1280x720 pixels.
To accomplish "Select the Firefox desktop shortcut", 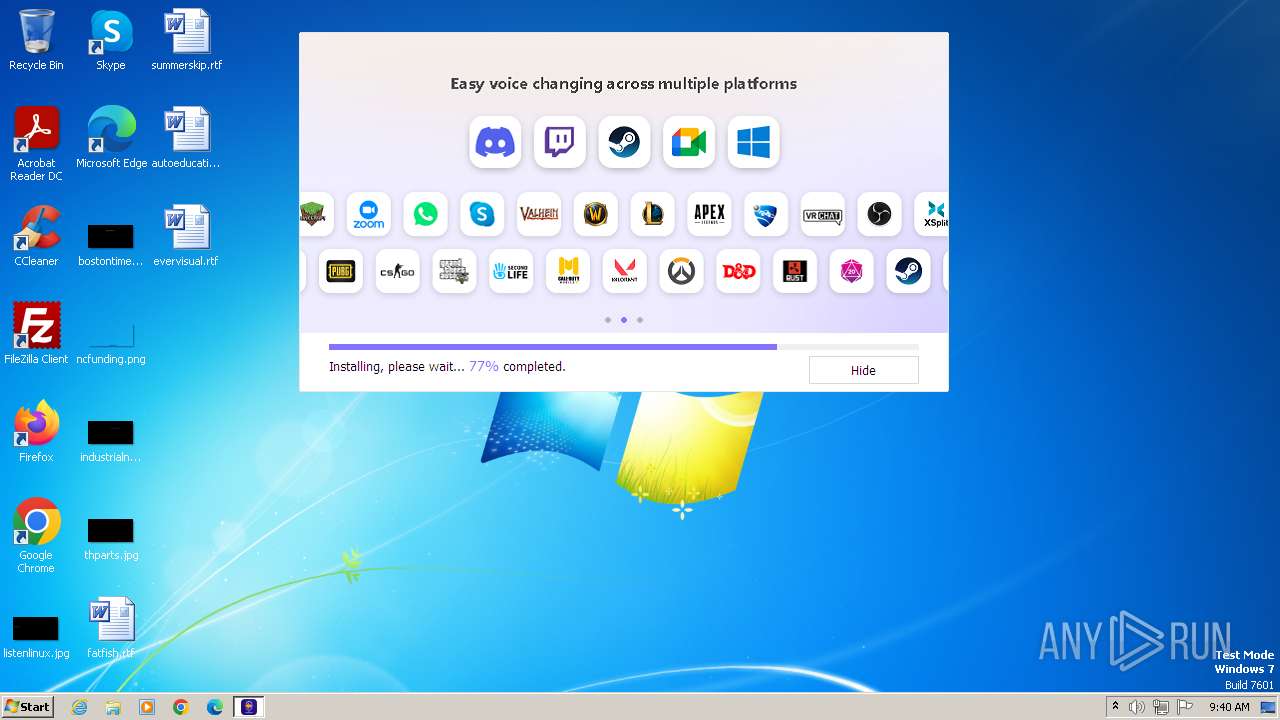I will 36,432.
